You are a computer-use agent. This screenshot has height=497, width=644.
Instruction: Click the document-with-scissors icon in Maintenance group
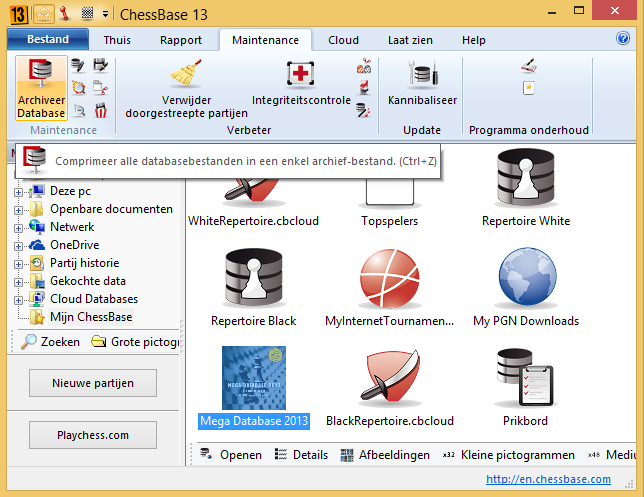point(101,87)
